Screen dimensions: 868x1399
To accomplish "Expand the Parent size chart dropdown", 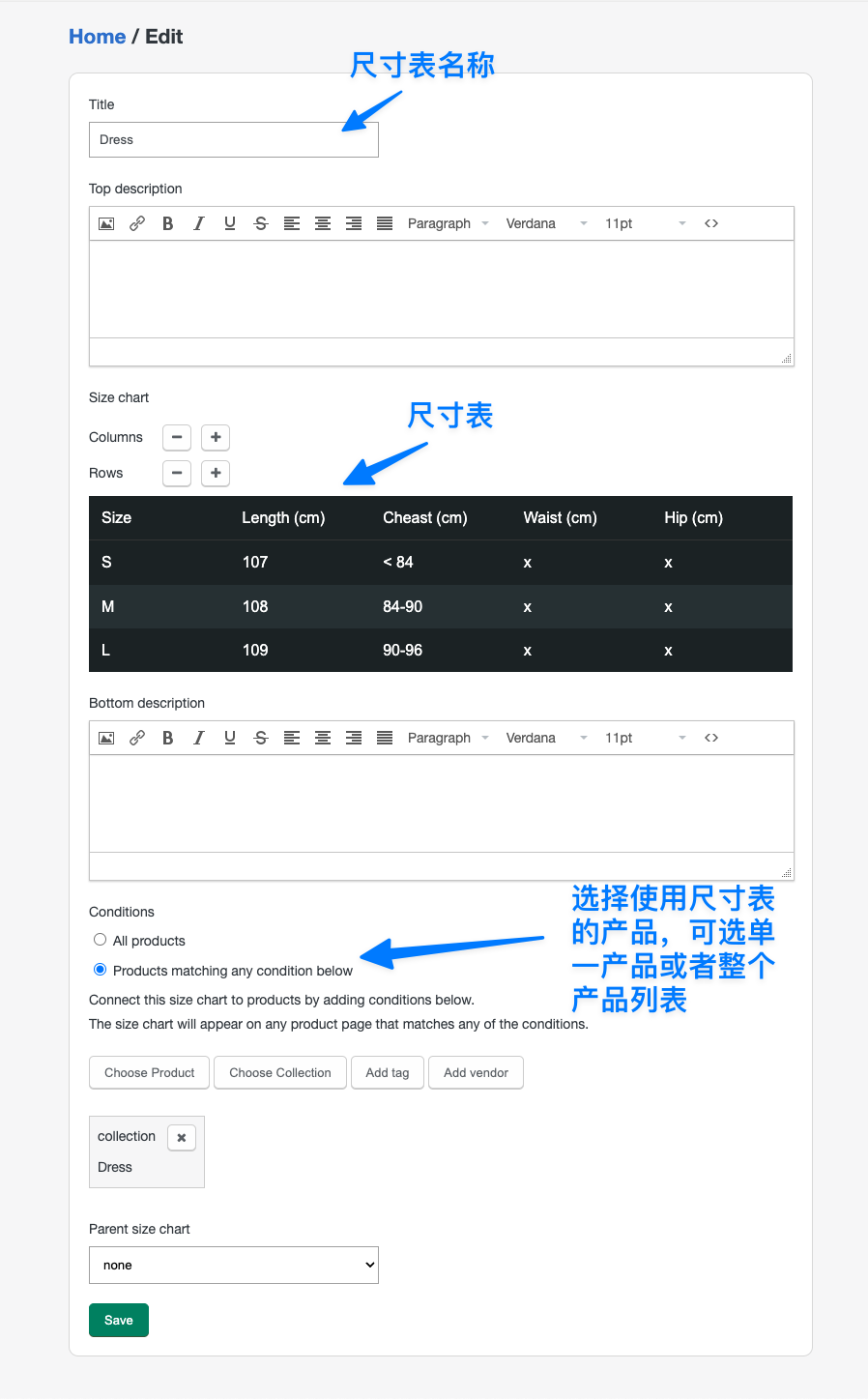I will (x=234, y=1265).
